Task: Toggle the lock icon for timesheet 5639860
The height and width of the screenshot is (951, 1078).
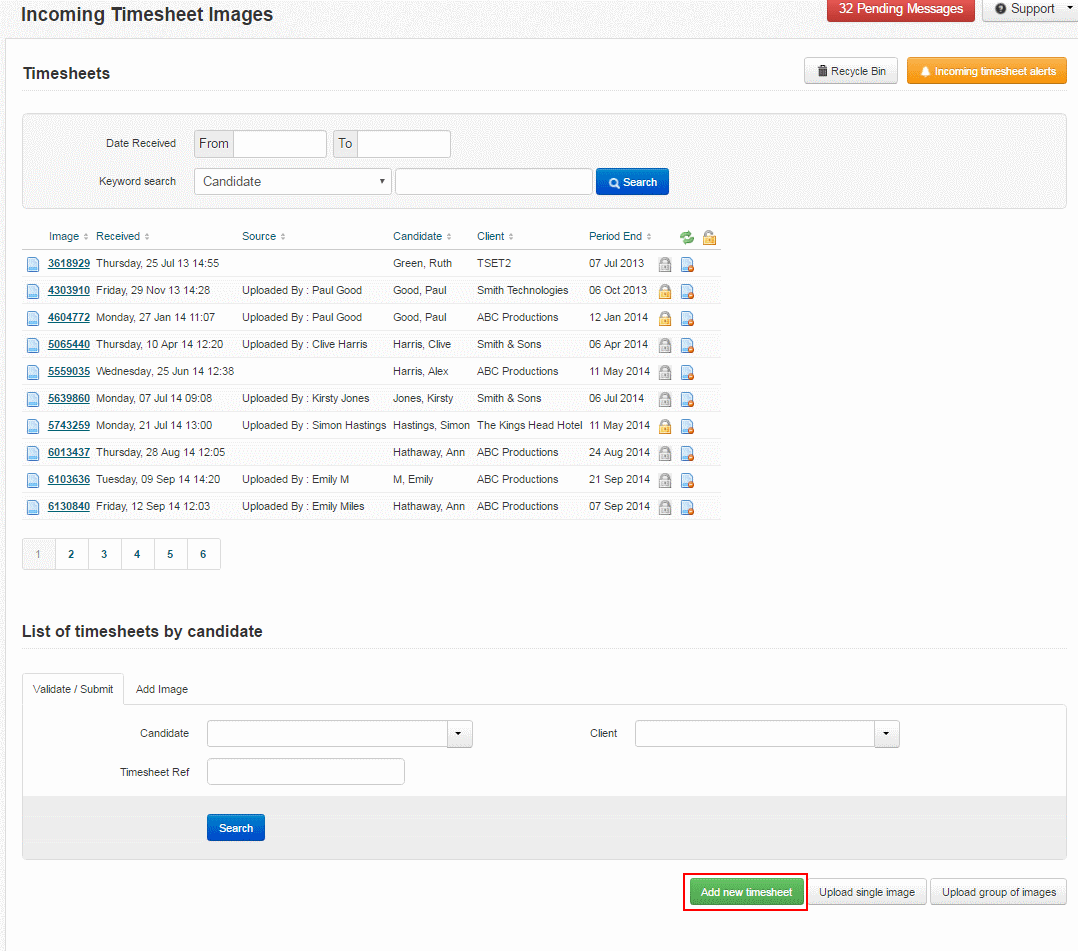Action: pos(665,399)
